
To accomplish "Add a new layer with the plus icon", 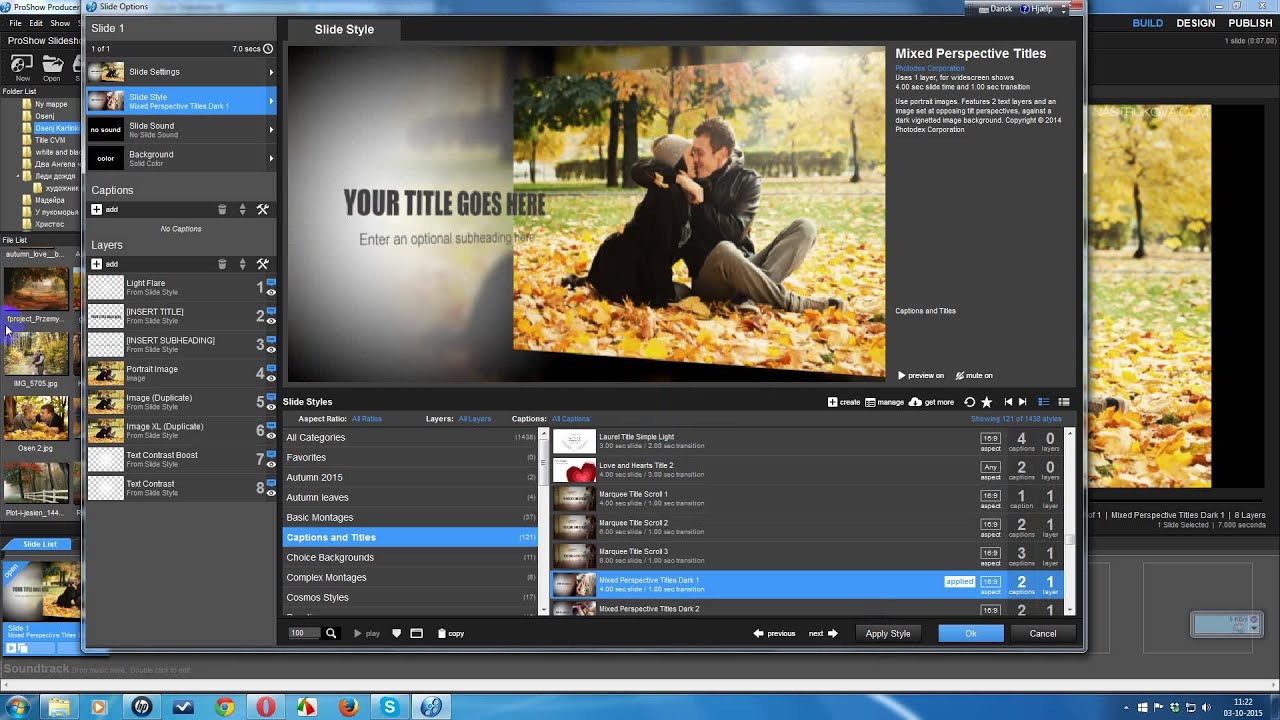I will click(97, 264).
